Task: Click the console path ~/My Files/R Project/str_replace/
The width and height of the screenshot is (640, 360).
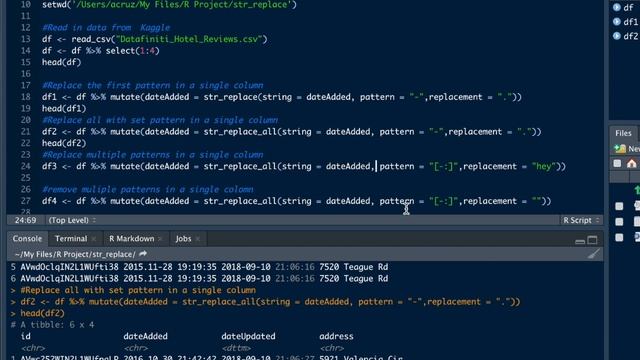Action: click(75, 254)
